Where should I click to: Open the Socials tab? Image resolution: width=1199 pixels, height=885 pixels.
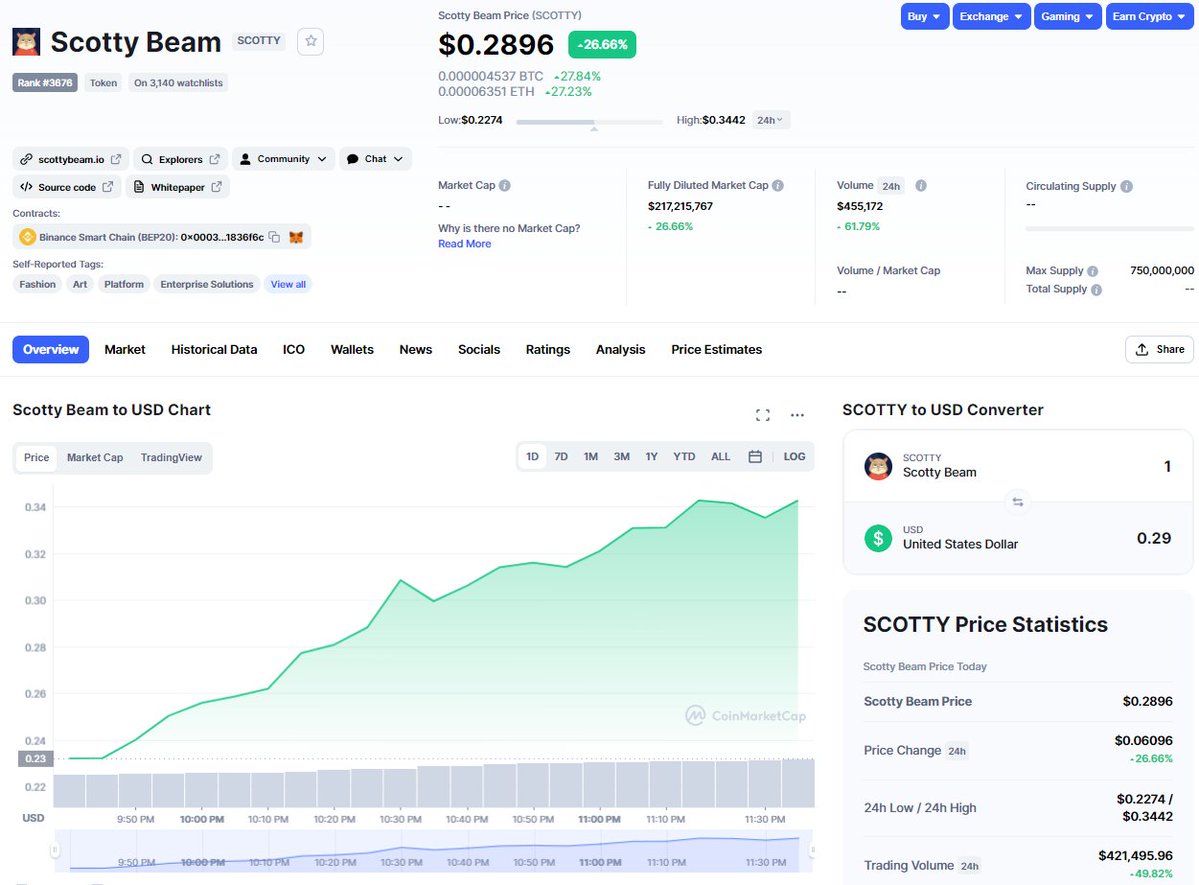[x=479, y=350]
